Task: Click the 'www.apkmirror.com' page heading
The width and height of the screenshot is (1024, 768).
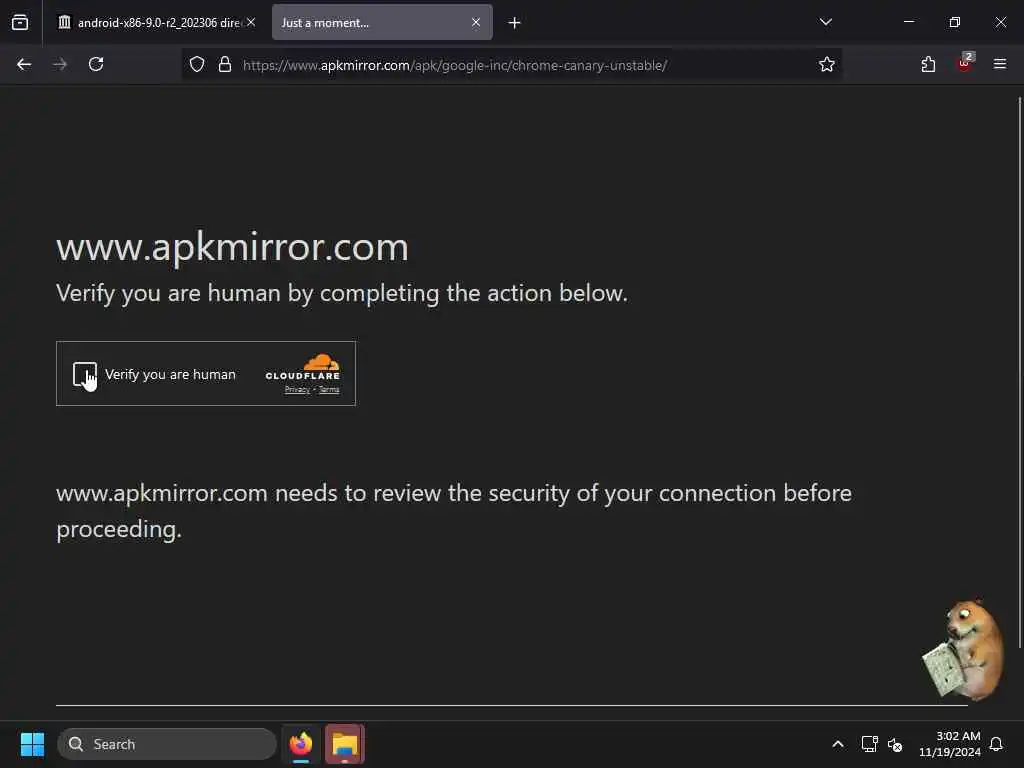Action: pyautogui.click(x=232, y=248)
